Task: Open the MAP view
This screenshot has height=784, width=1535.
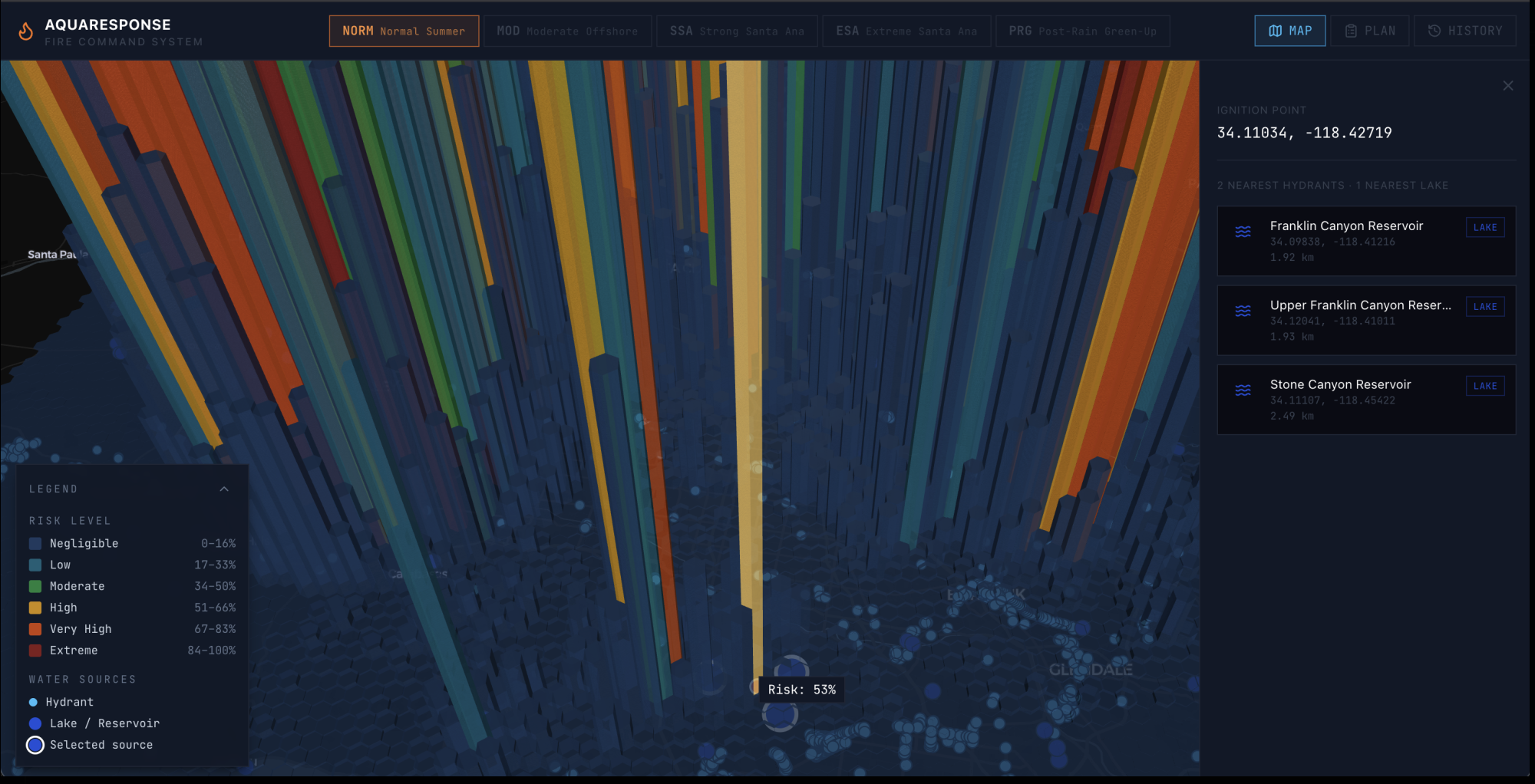Action: point(1289,31)
